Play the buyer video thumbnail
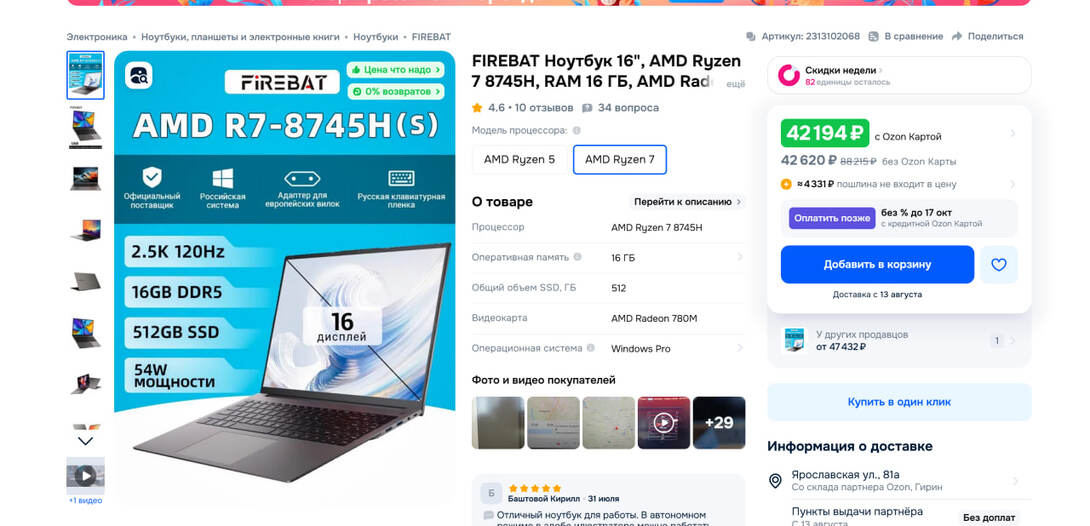 (x=664, y=422)
